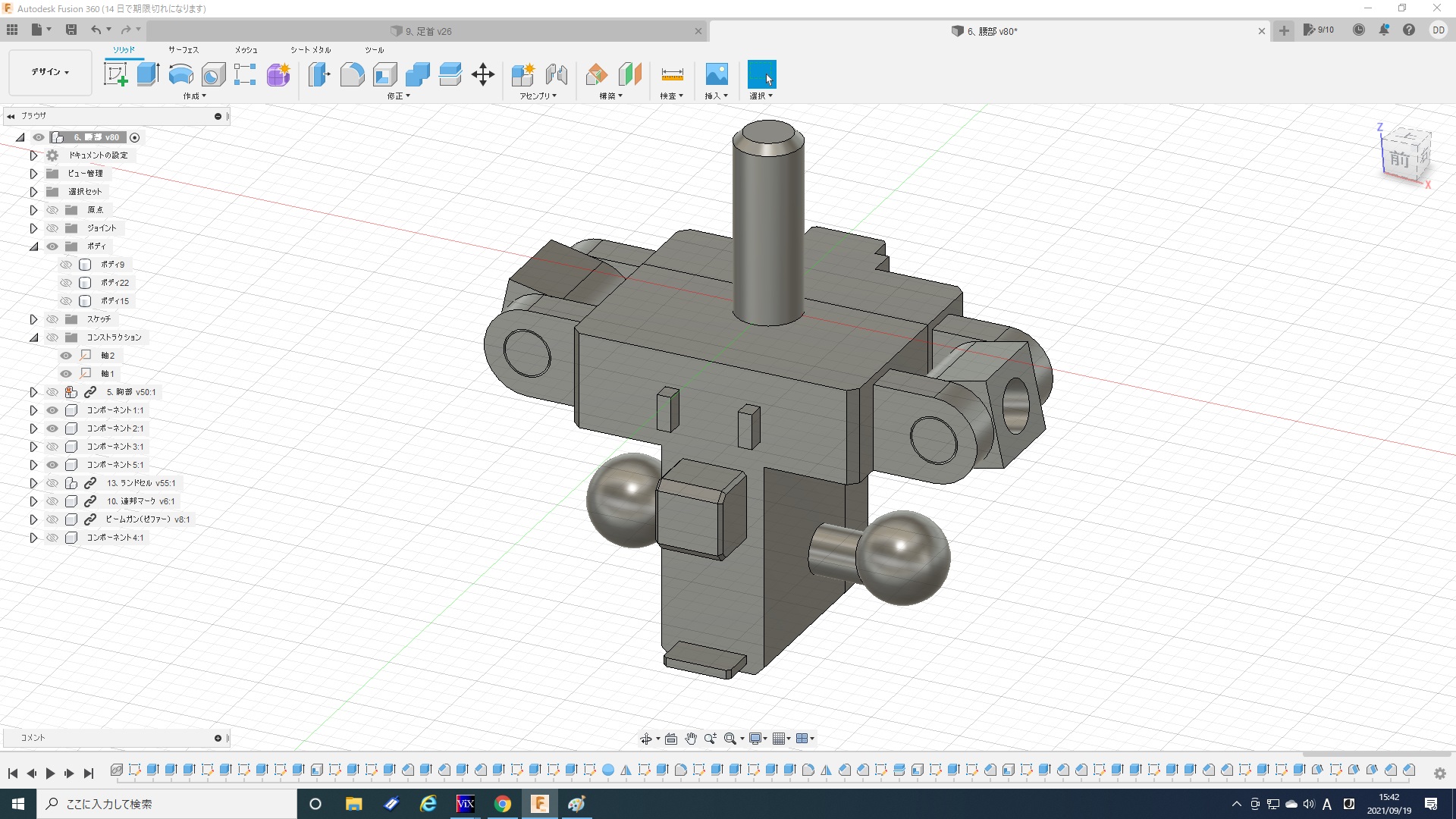Switch to the サーフェス tab
The width and height of the screenshot is (1456, 819).
[x=183, y=50]
